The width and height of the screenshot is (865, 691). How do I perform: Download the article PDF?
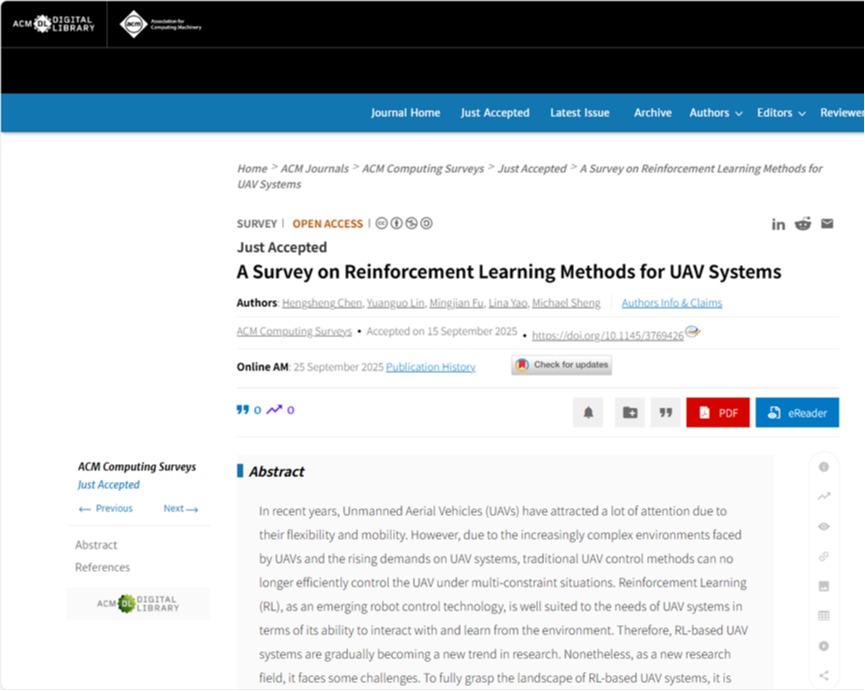click(x=717, y=412)
